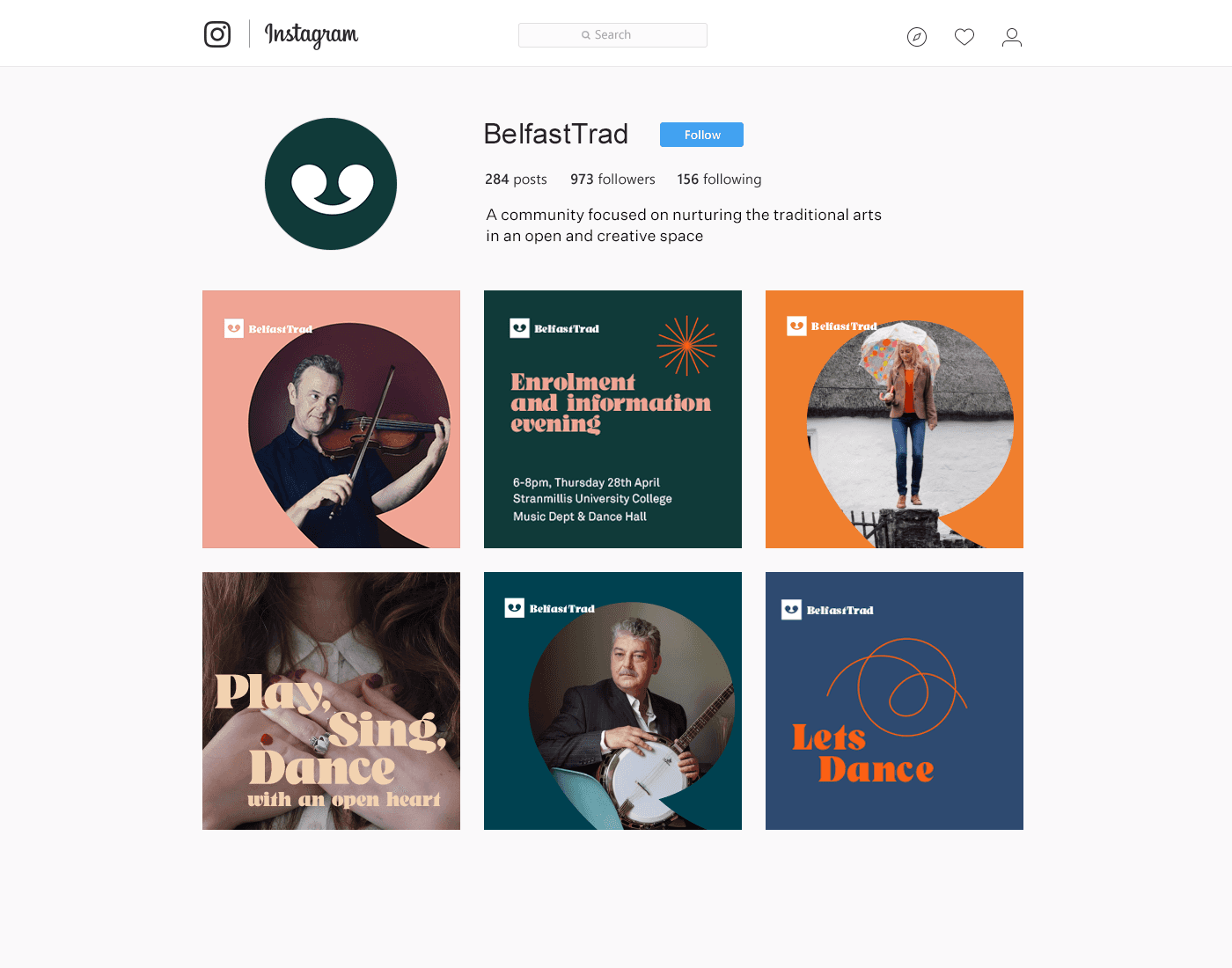Open the Play, Sing, Dance post
The image size is (1232, 968).
pos(331,700)
